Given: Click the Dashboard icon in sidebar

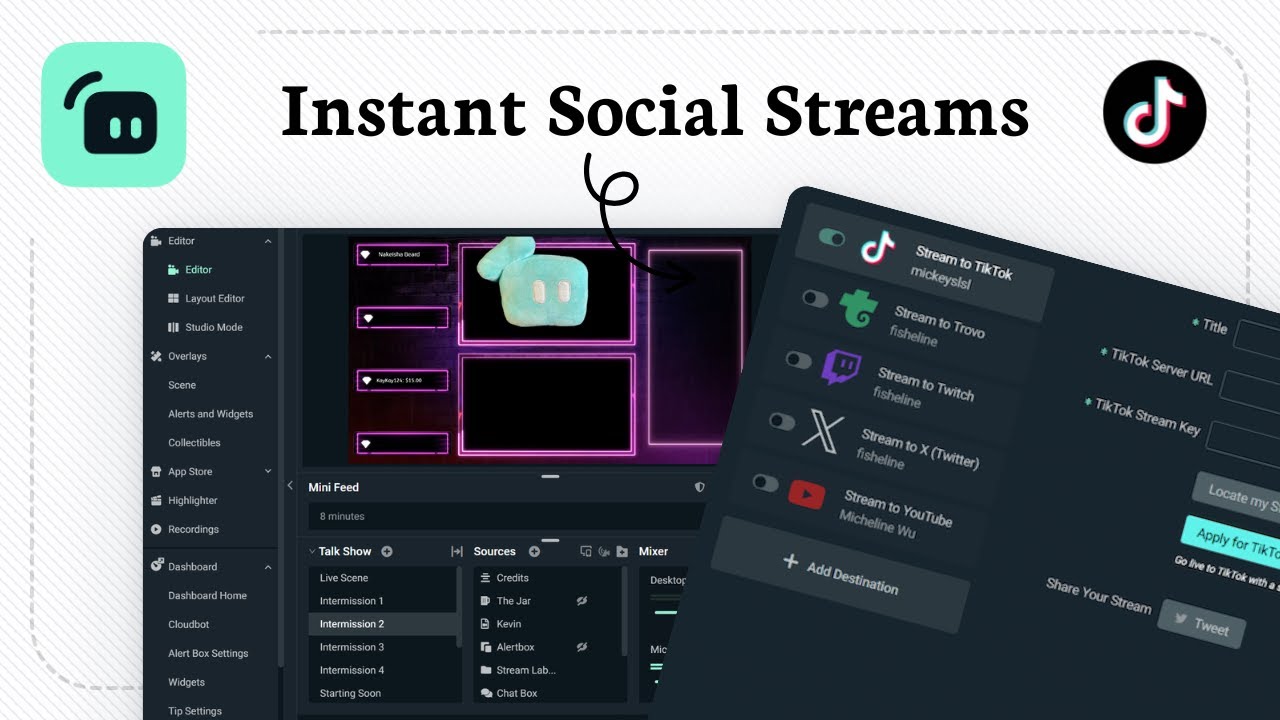Looking at the screenshot, I should coord(156,566).
